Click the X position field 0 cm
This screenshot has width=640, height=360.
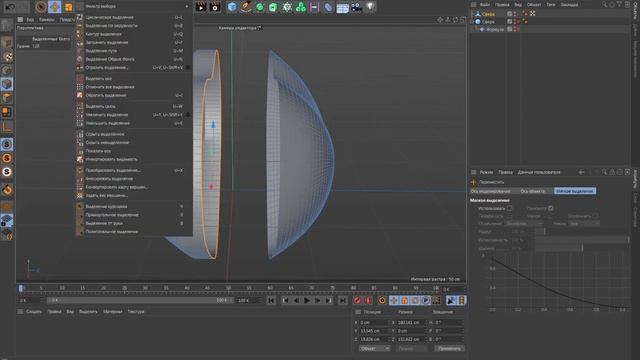tap(373, 322)
